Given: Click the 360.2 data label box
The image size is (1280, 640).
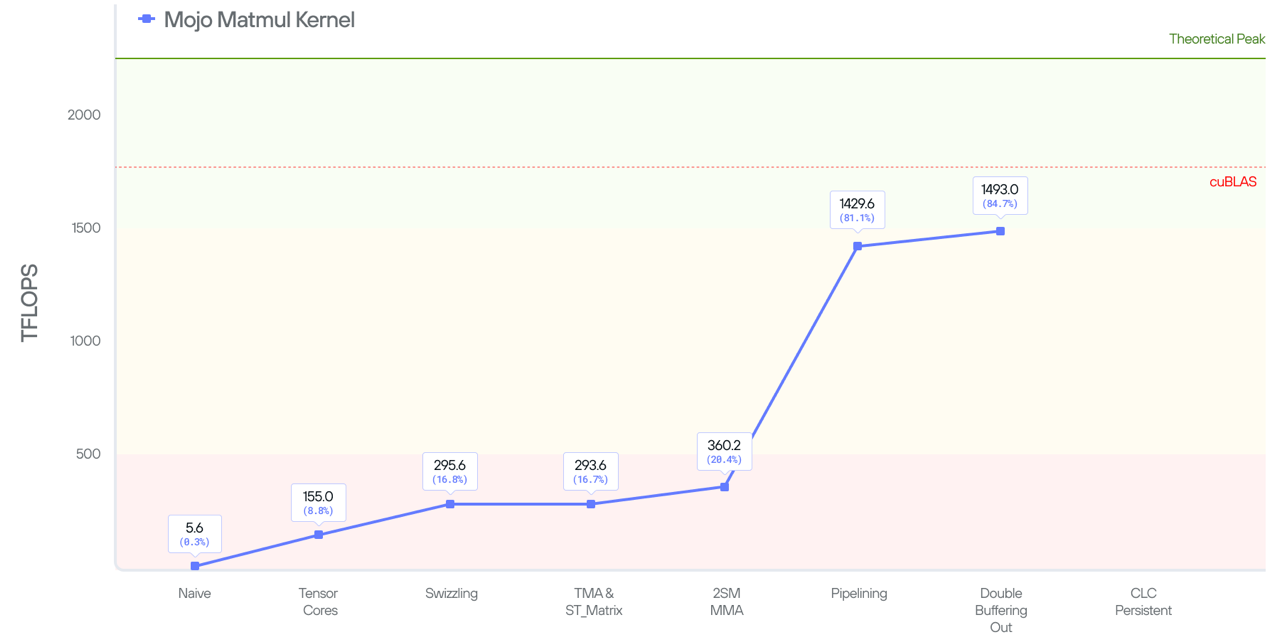Looking at the screenshot, I should [x=724, y=451].
